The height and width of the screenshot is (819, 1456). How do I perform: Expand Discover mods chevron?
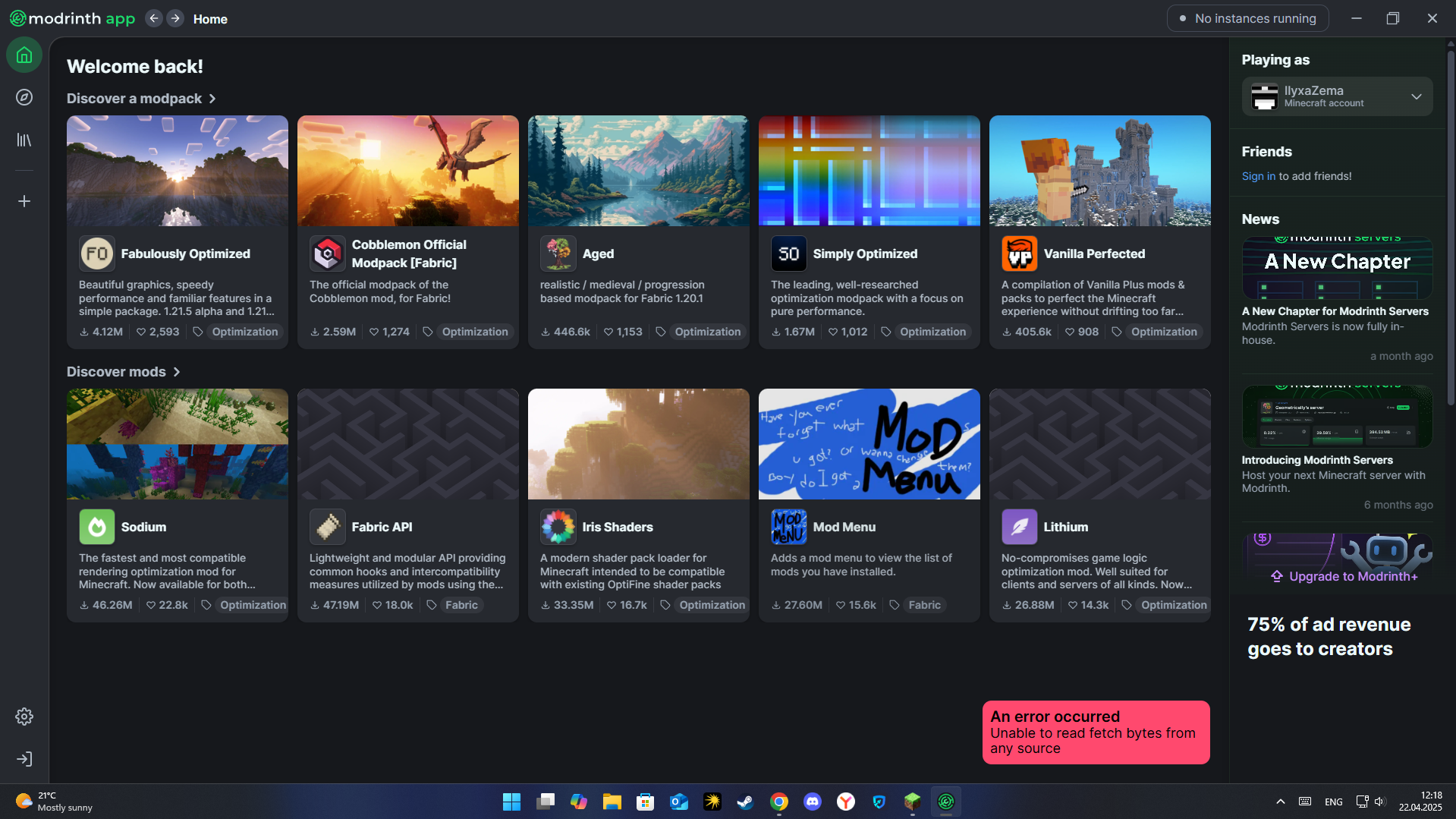pos(177,372)
